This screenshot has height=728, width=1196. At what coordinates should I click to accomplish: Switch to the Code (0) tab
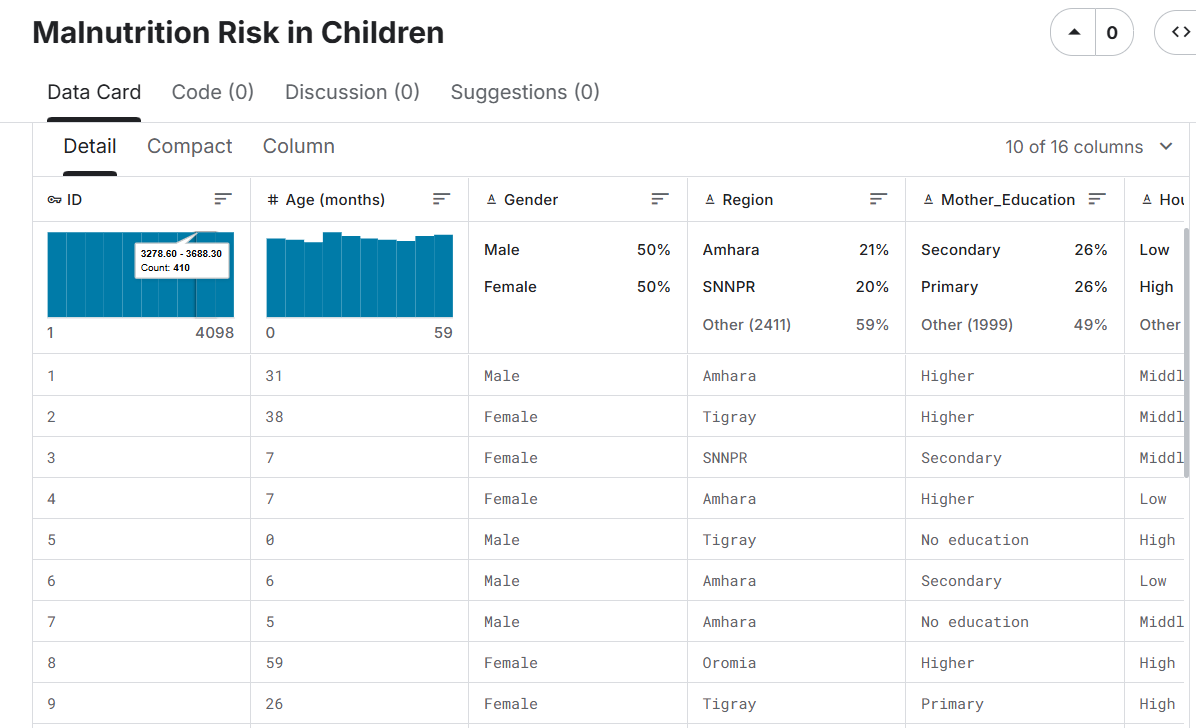click(213, 92)
